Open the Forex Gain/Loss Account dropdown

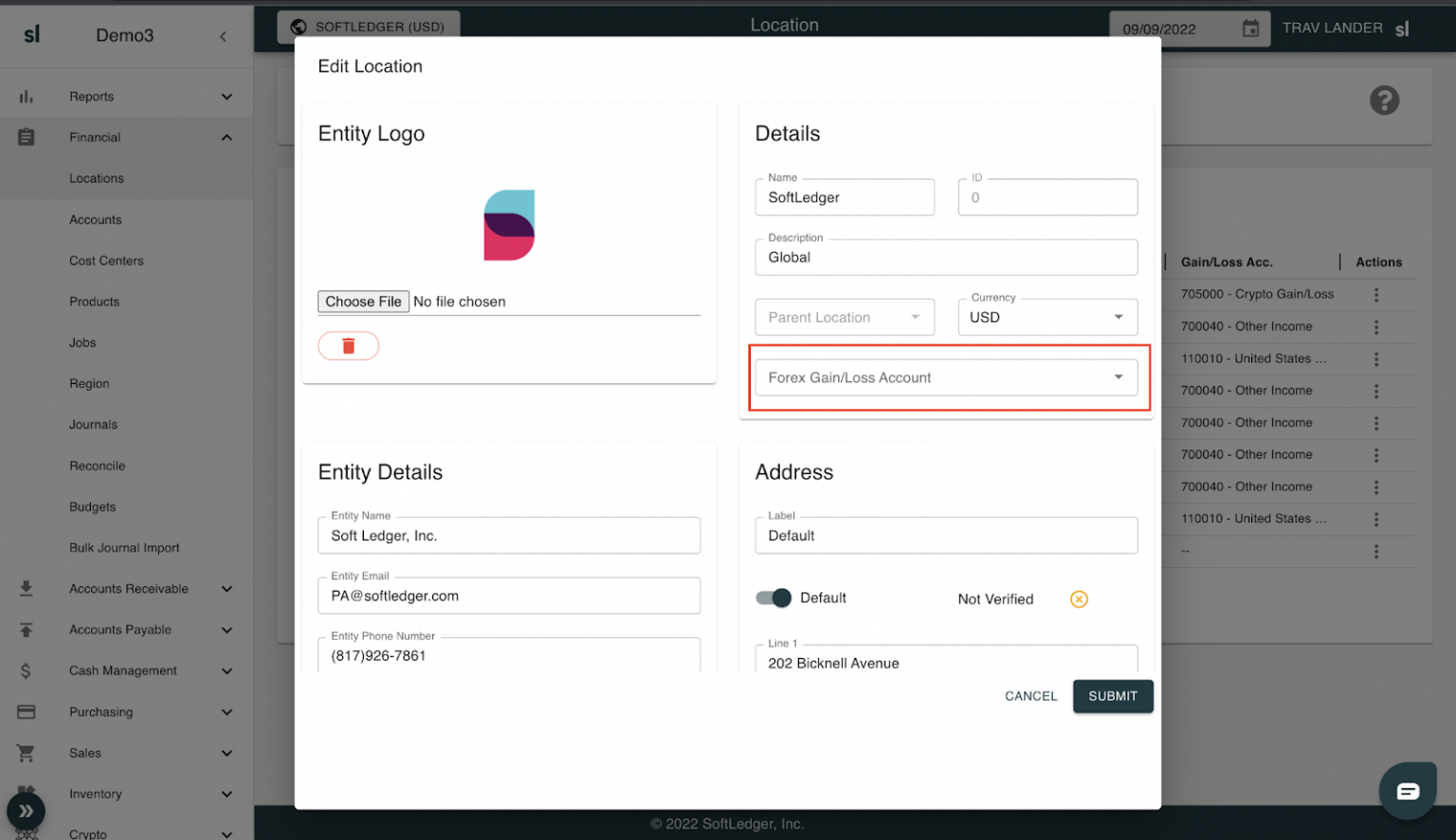[x=945, y=377]
